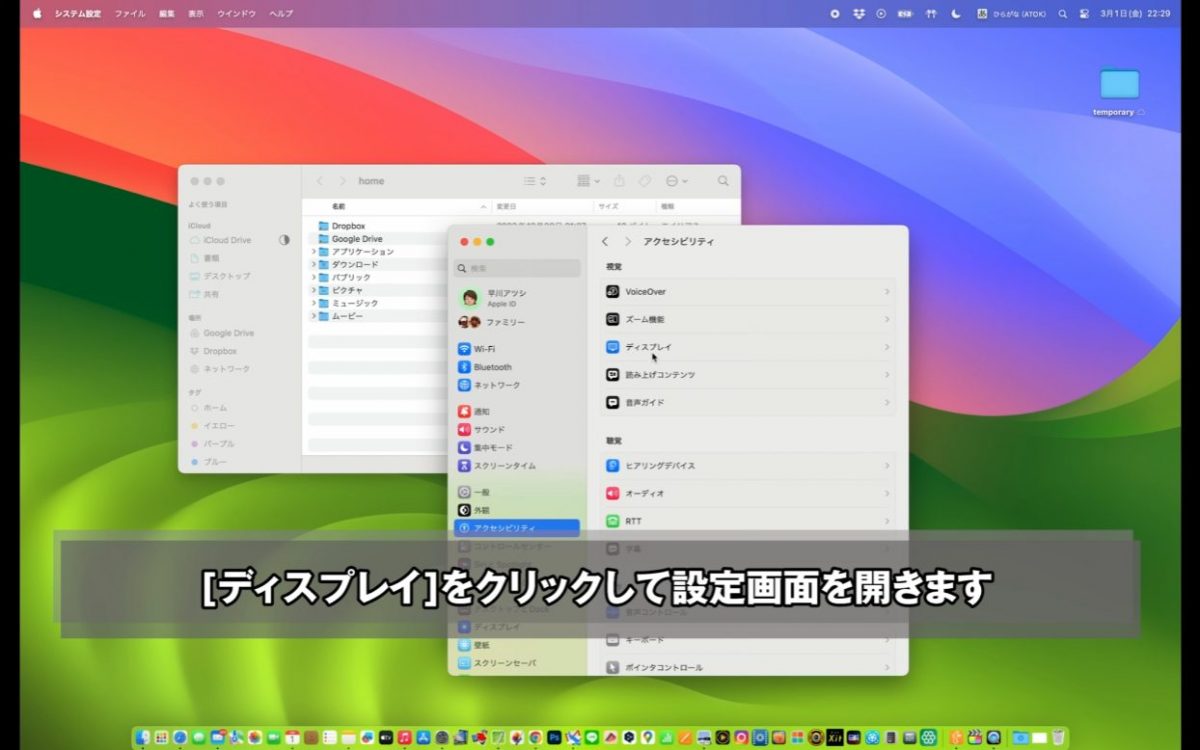
Task: Go back in the System Settings window
Action: [x=605, y=242]
